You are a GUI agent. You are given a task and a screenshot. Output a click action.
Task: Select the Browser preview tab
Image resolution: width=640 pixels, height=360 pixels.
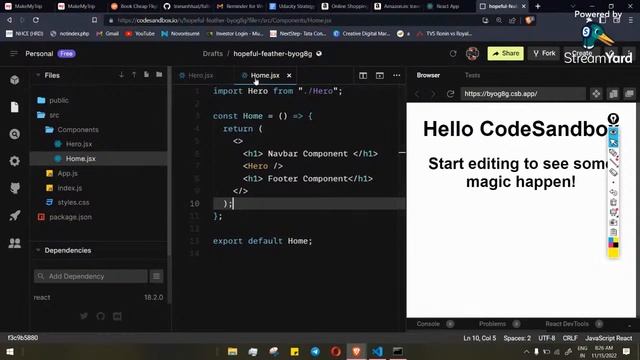click(428, 75)
